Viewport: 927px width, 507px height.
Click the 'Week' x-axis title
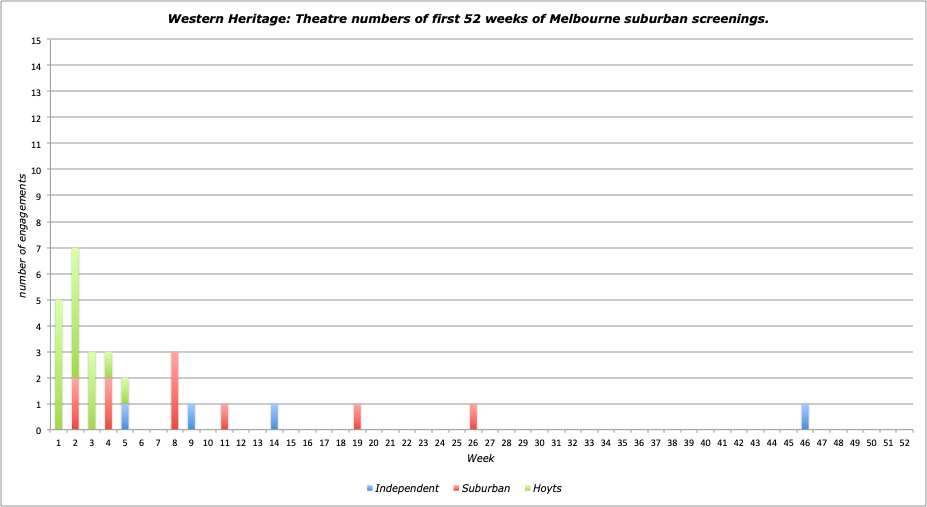coord(480,457)
